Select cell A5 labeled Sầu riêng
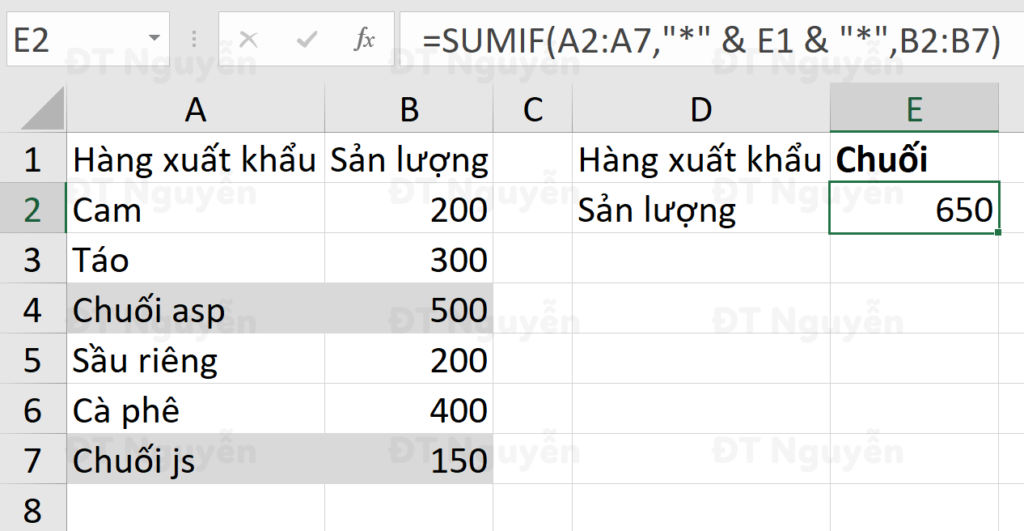The width and height of the screenshot is (1024, 531). [196, 360]
